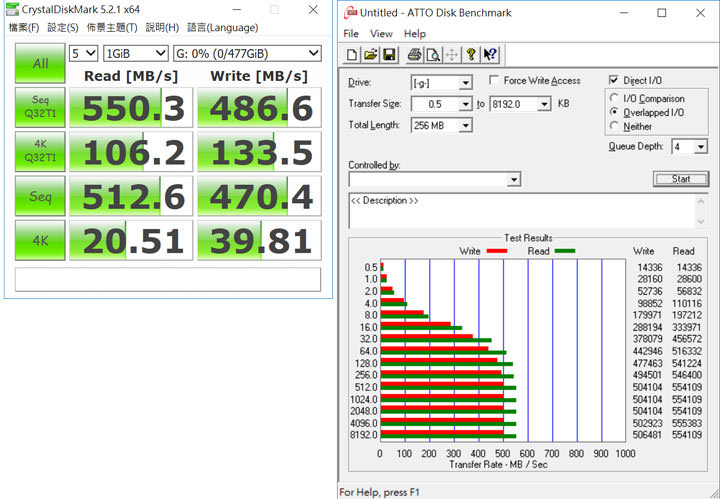
Task: Click the Start button in ATTO
Action: coord(681,179)
